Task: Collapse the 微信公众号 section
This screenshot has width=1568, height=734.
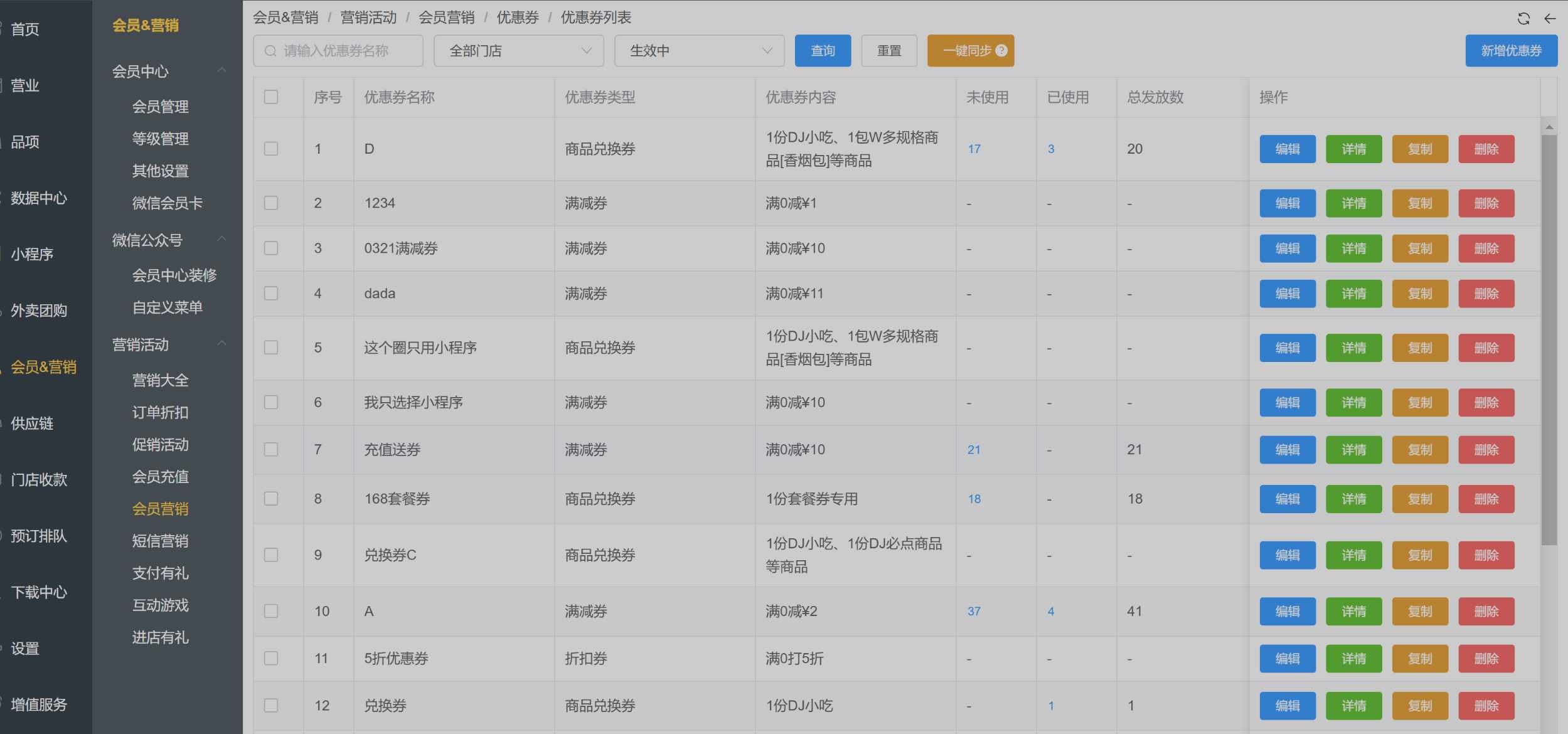Action: 221,240
